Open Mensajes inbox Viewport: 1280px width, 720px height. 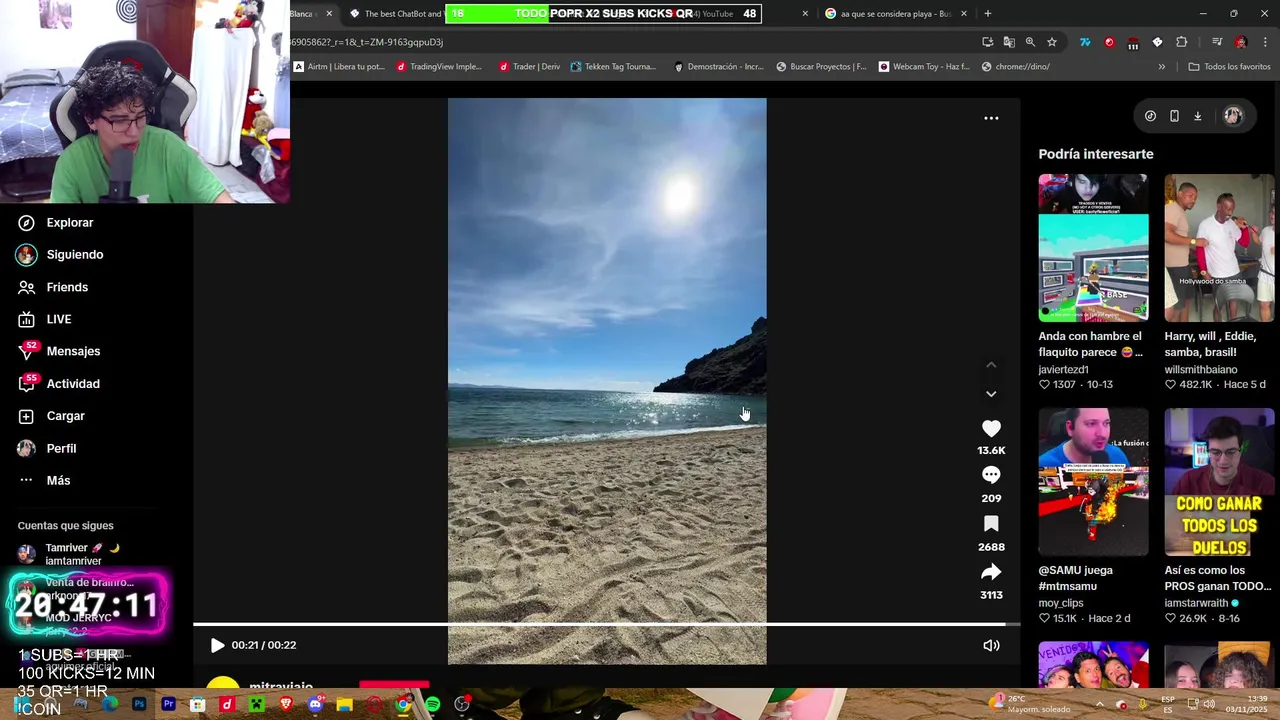tap(59, 351)
